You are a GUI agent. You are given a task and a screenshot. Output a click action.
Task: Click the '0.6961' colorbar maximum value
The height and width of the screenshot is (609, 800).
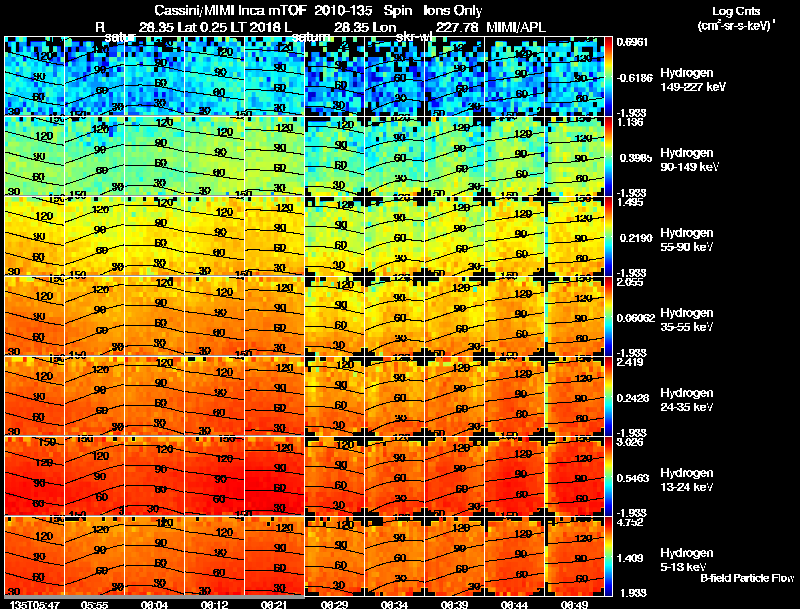pos(632,42)
